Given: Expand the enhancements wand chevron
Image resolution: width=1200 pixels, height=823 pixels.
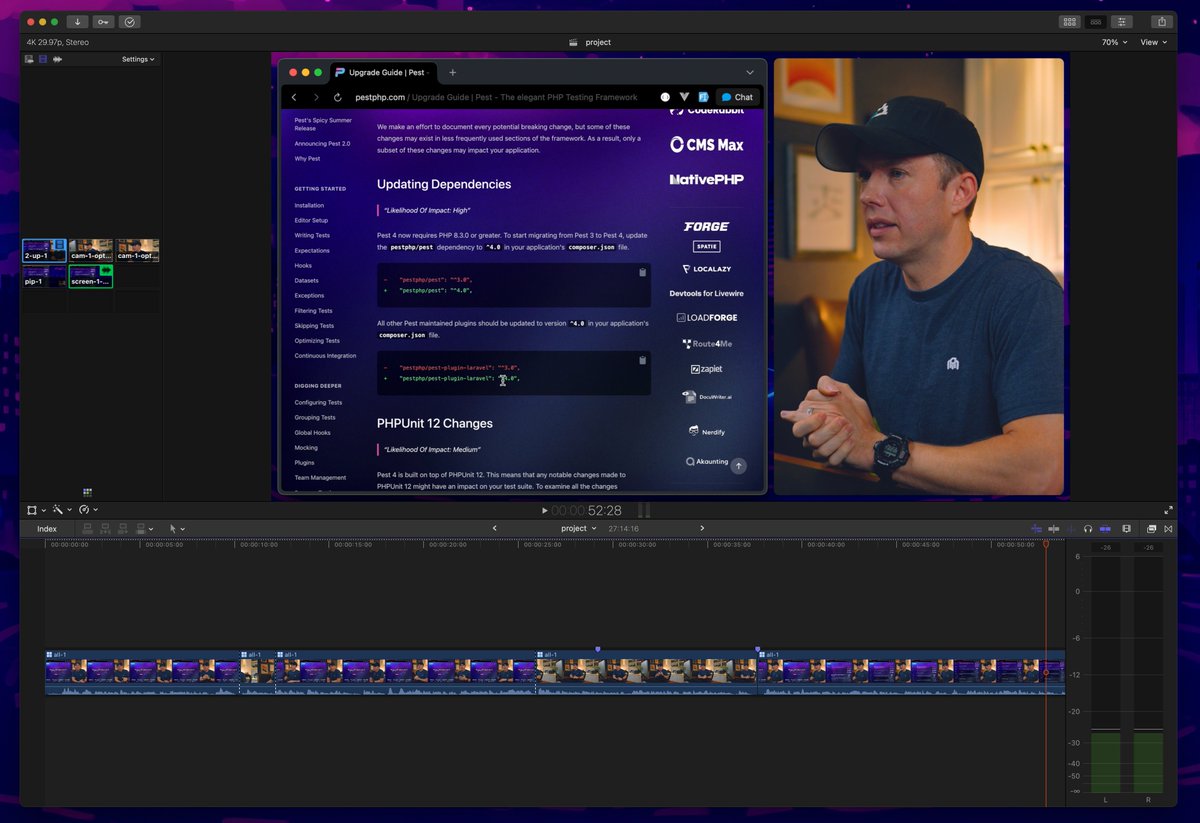Looking at the screenshot, I should click(x=69, y=510).
